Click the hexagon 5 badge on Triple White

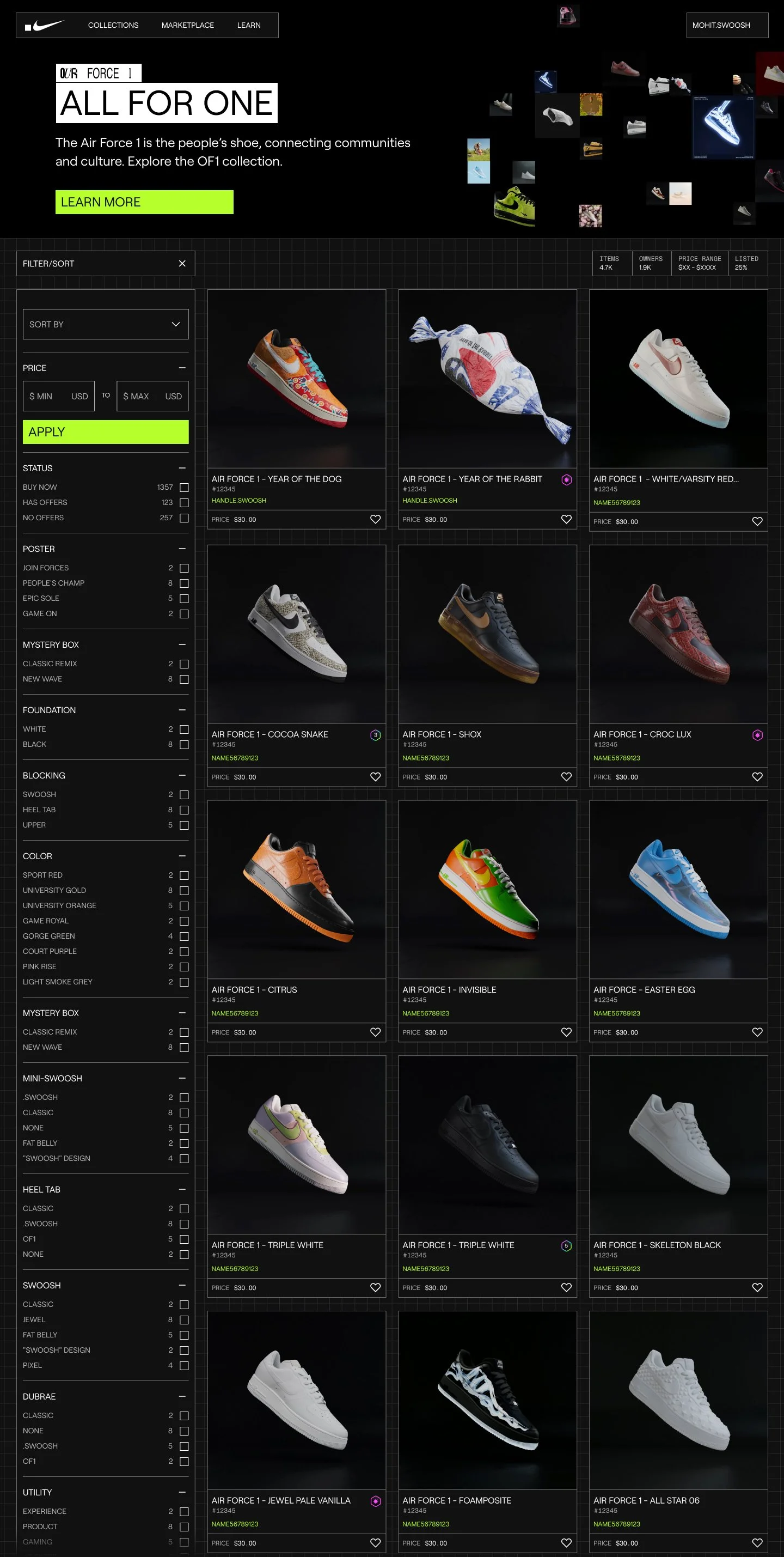566,1246
